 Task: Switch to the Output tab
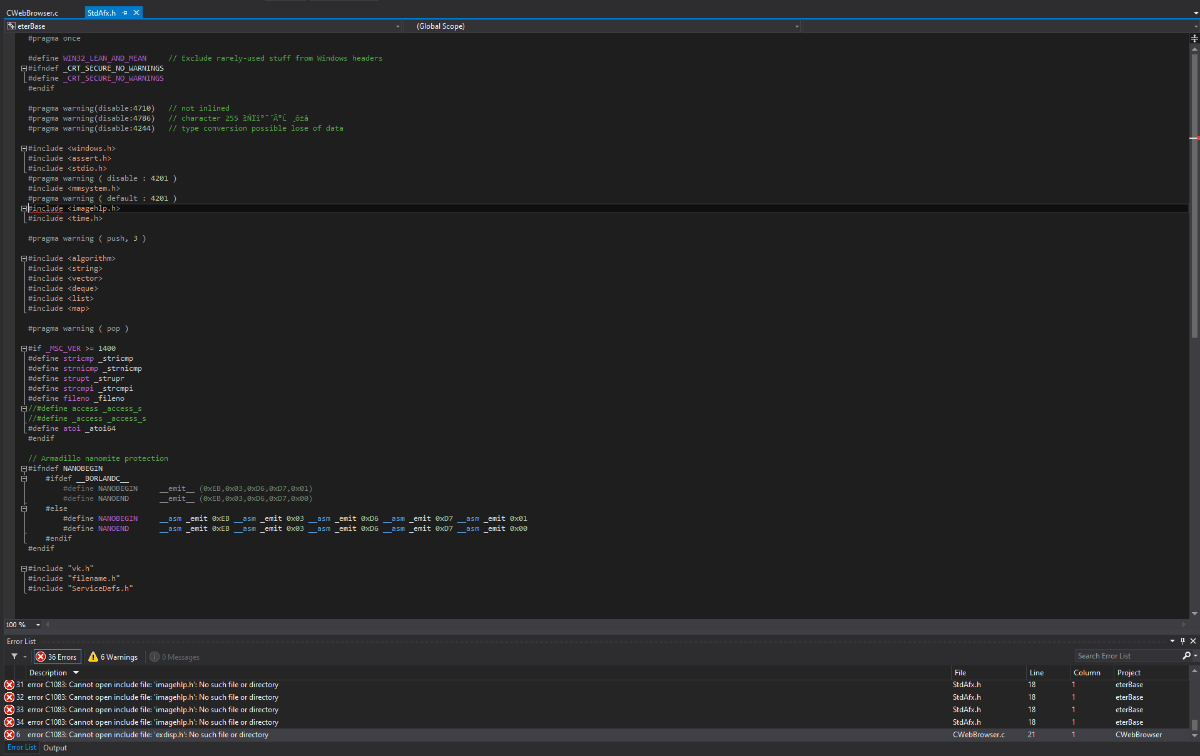coord(55,748)
